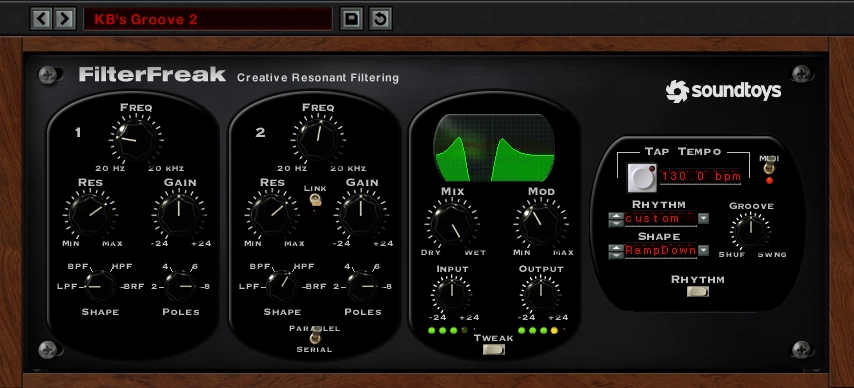Screen dimensions: 854x388
Task: Click the Soundtoys logo
Action: (x=723, y=91)
